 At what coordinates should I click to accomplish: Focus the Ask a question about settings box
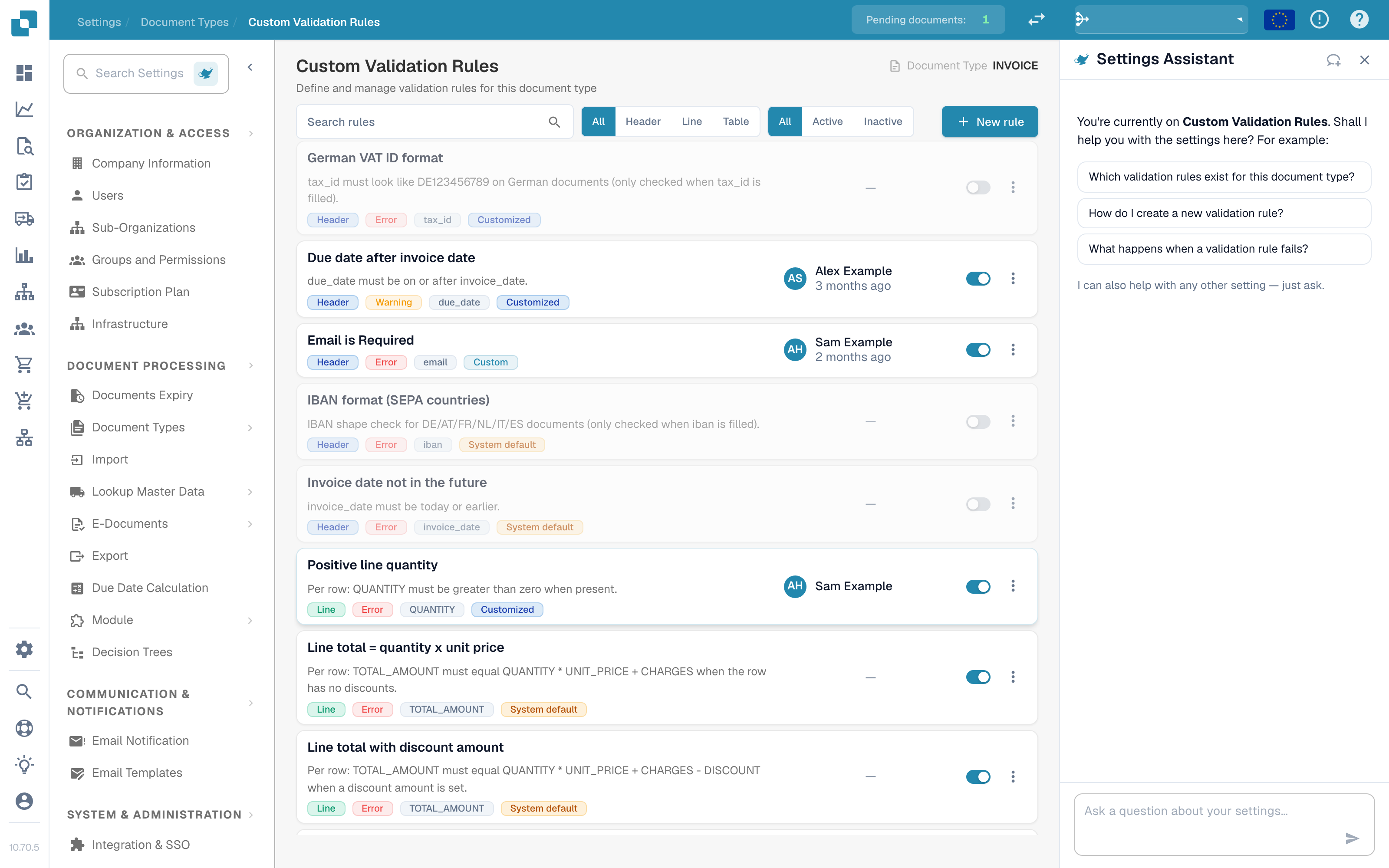[1224, 824]
